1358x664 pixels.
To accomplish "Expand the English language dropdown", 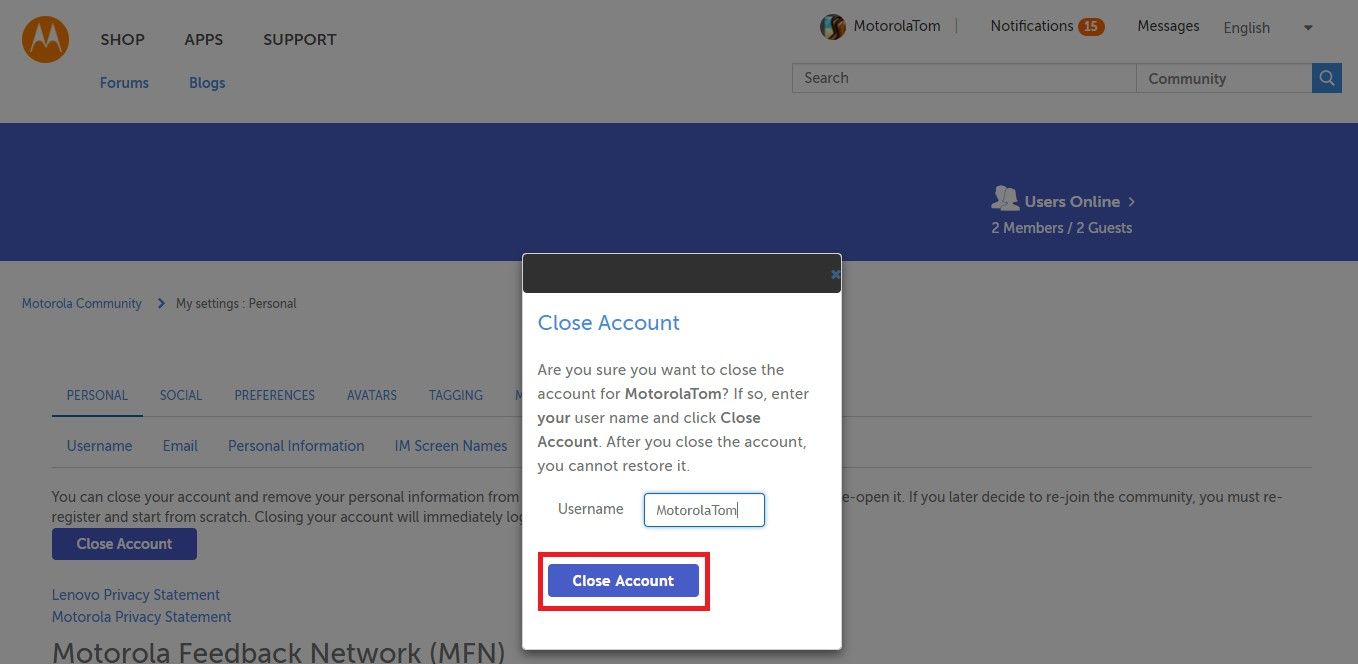I will [1268, 28].
